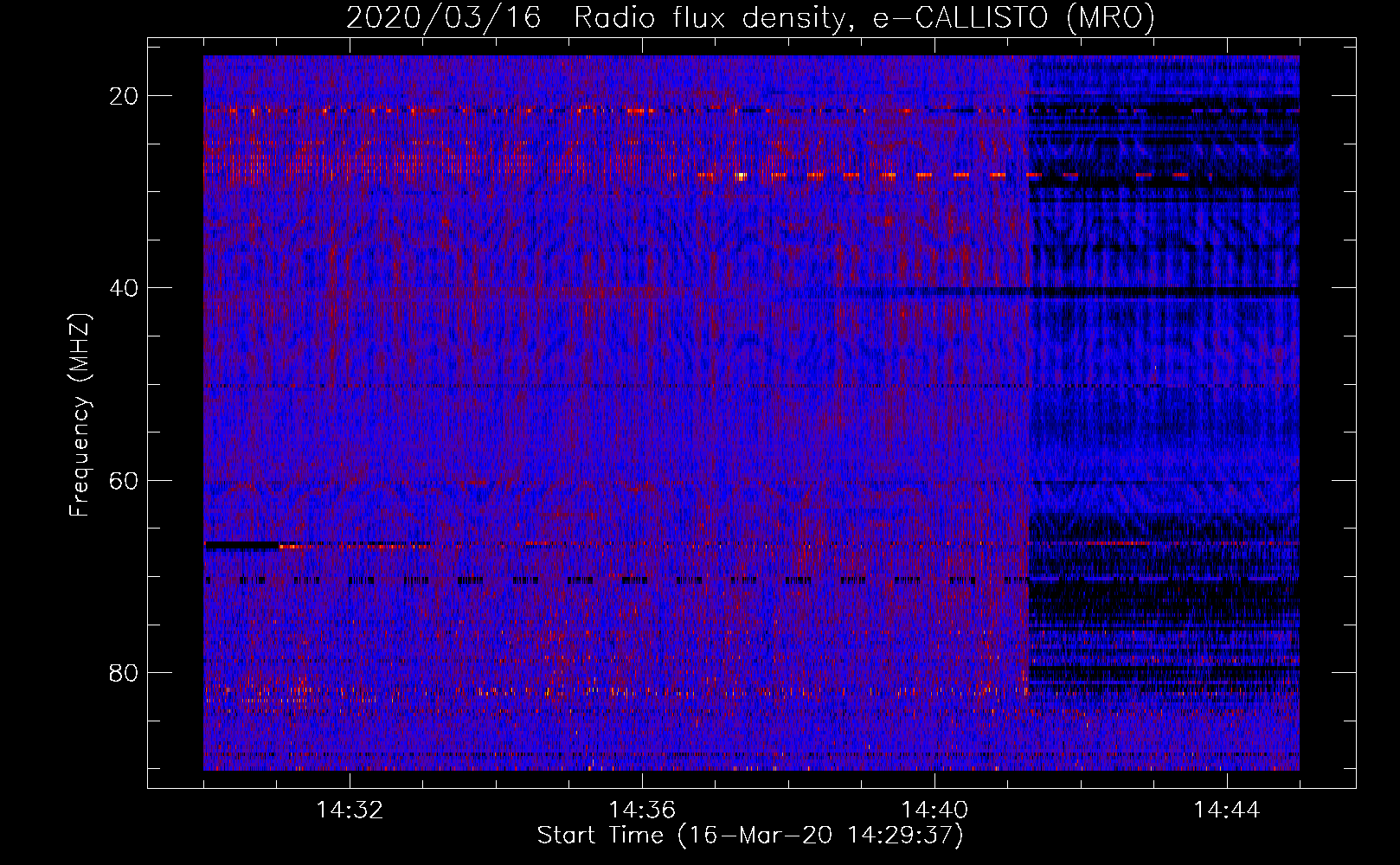Click the black horizontal band near 67 MHz
1400x865 pixels.
[241, 546]
